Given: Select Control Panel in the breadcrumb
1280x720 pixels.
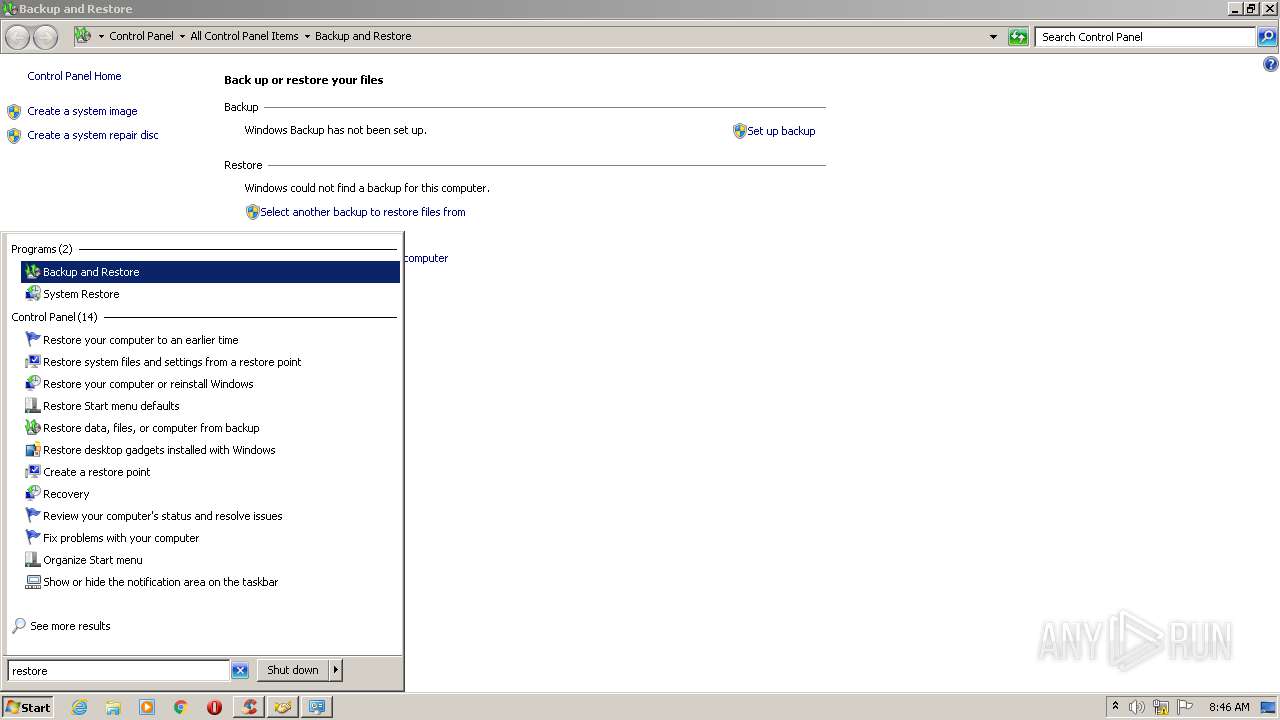Looking at the screenshot, I should coord(141,36).
